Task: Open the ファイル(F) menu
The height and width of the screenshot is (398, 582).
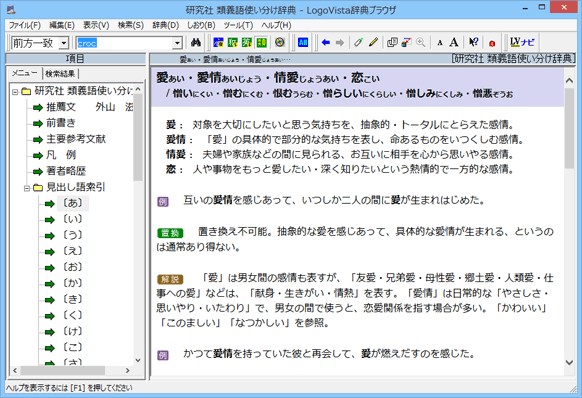Action: [x=24, y=25]
